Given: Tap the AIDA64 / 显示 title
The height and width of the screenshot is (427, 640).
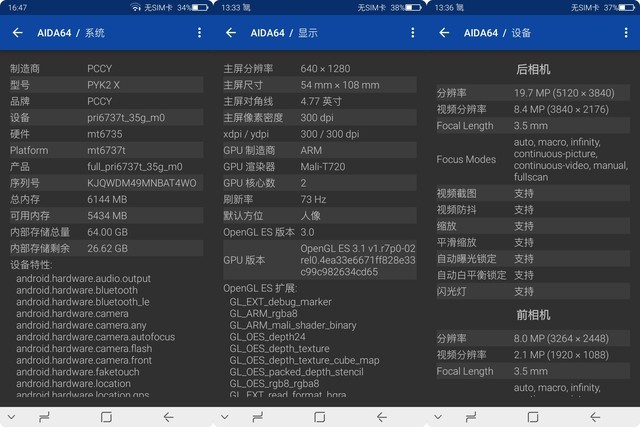Looking at the screenshot, I should [x=284, y=33].
